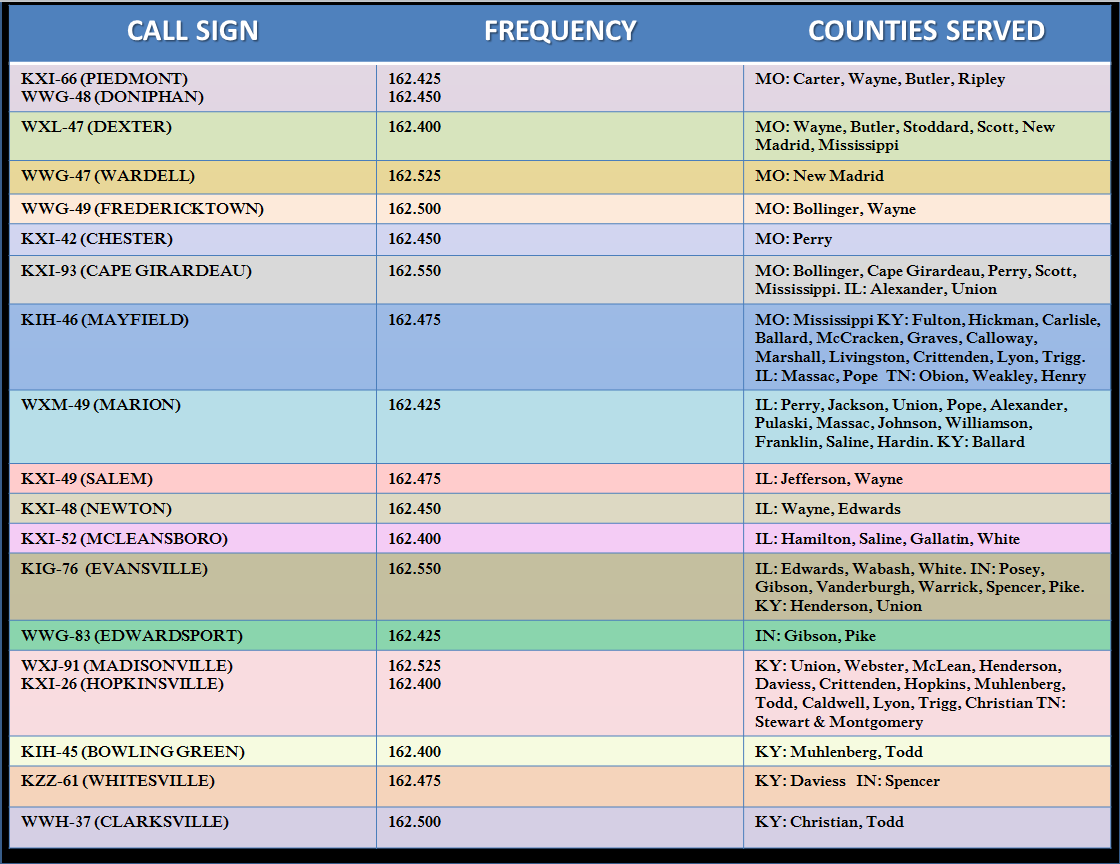Click the 'IL: Hamilton, Saline, Gallatin, White' cell
Screen dimensions: 1120x864
point(888,539)
